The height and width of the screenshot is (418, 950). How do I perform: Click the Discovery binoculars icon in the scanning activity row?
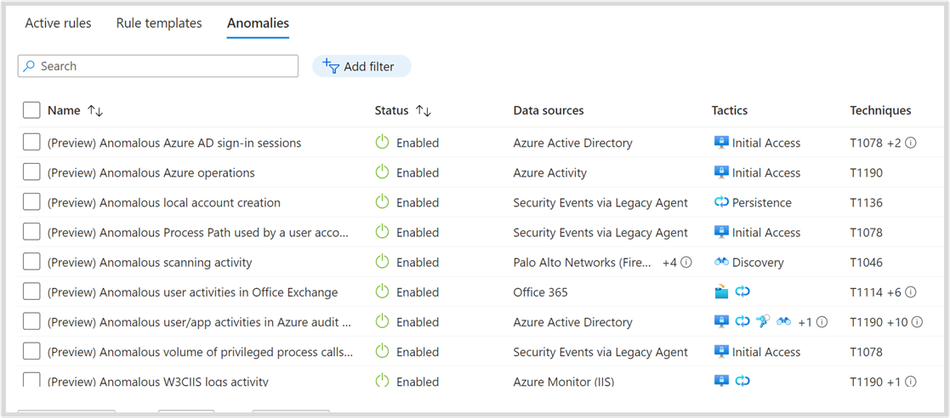(721, 262)
